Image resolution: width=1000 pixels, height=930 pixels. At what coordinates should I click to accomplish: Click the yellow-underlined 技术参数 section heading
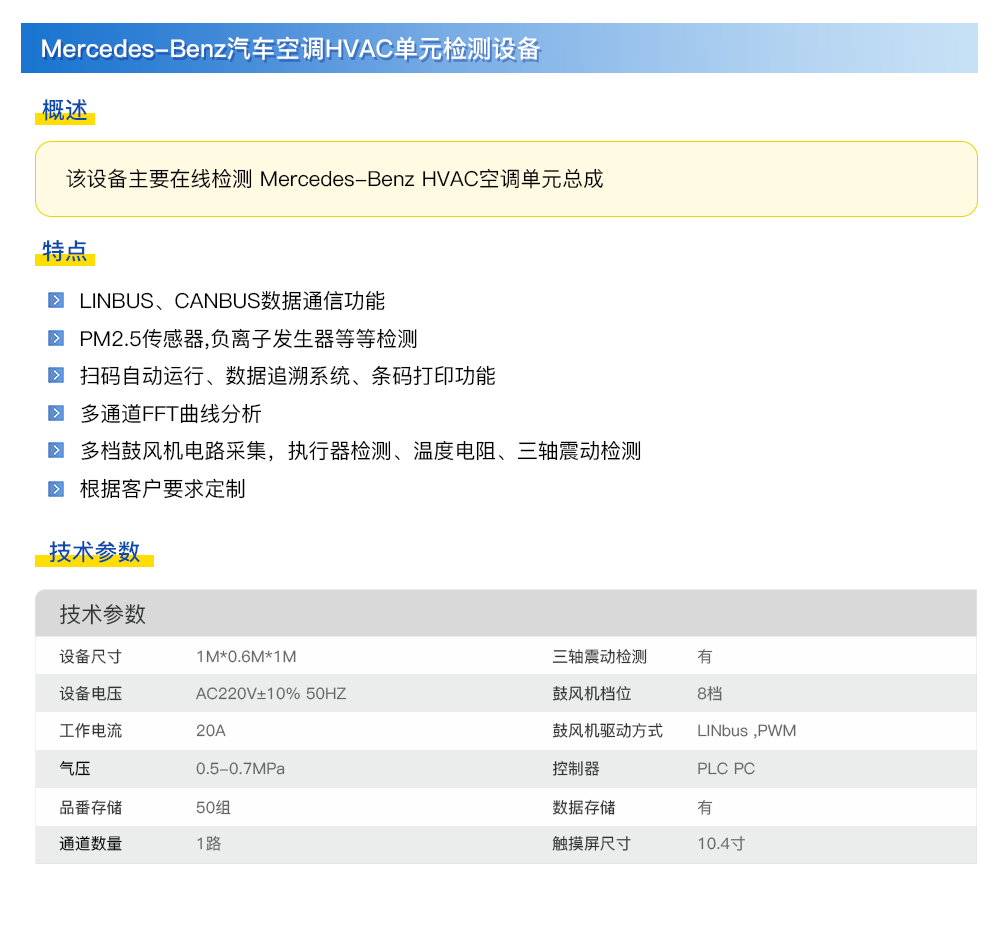(x=94, y=552)
